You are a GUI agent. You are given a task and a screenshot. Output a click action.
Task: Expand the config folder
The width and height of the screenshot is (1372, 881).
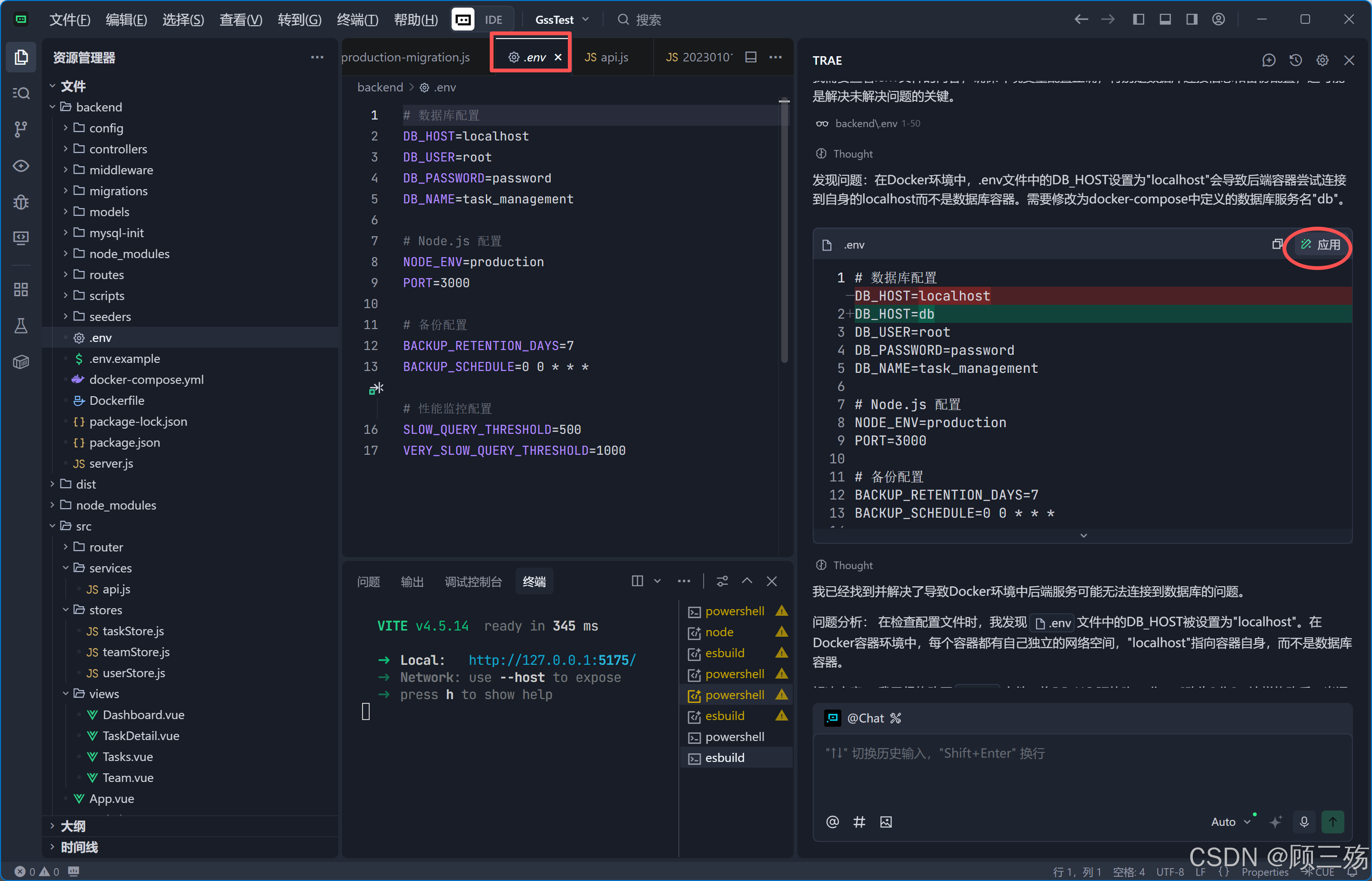[106, 128]
